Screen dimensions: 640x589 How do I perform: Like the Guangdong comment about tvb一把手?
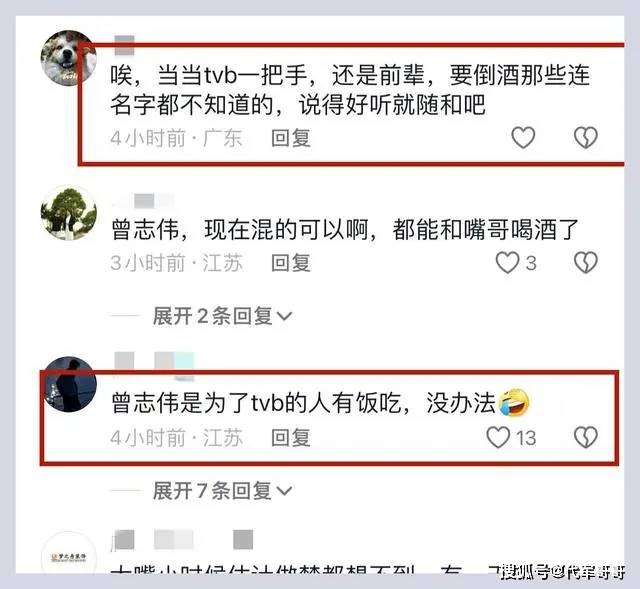click(523, 138)
